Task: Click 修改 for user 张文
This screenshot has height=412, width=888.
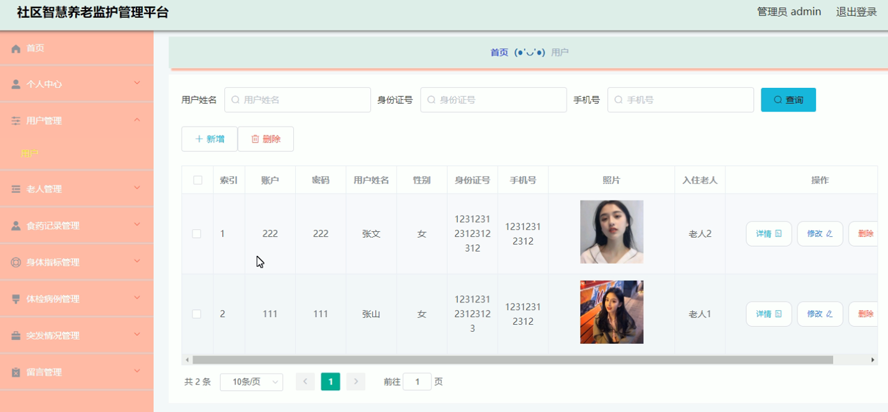Action: (820, 233)
